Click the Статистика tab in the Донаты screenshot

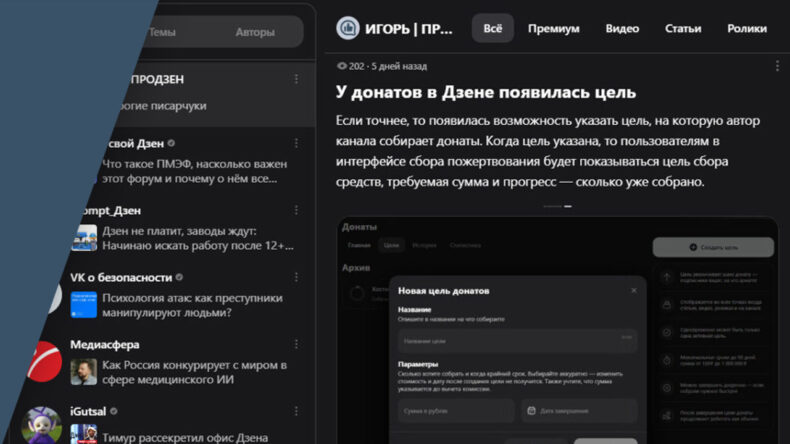[x=465, y=245]
